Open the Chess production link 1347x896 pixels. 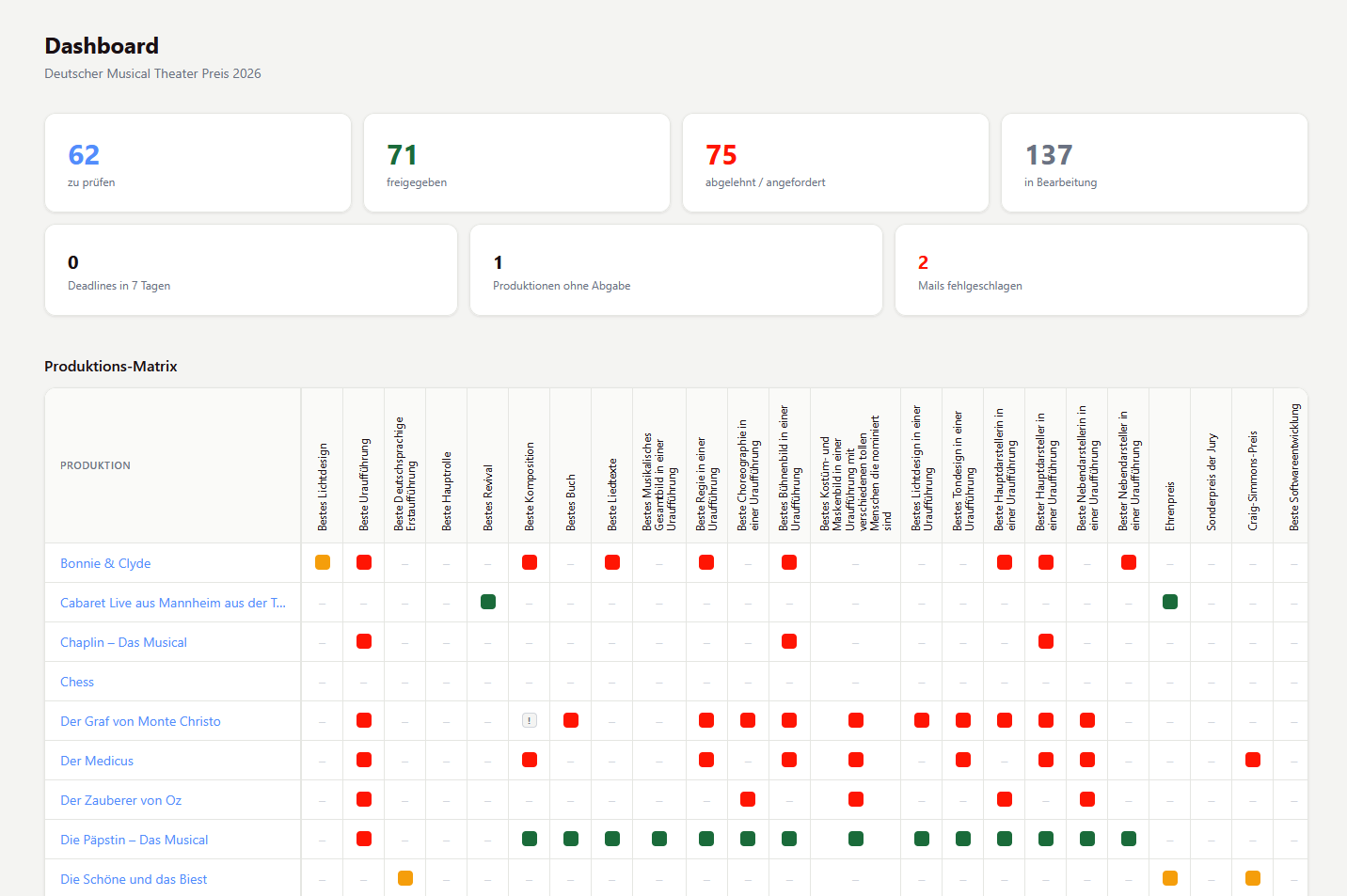77,682
